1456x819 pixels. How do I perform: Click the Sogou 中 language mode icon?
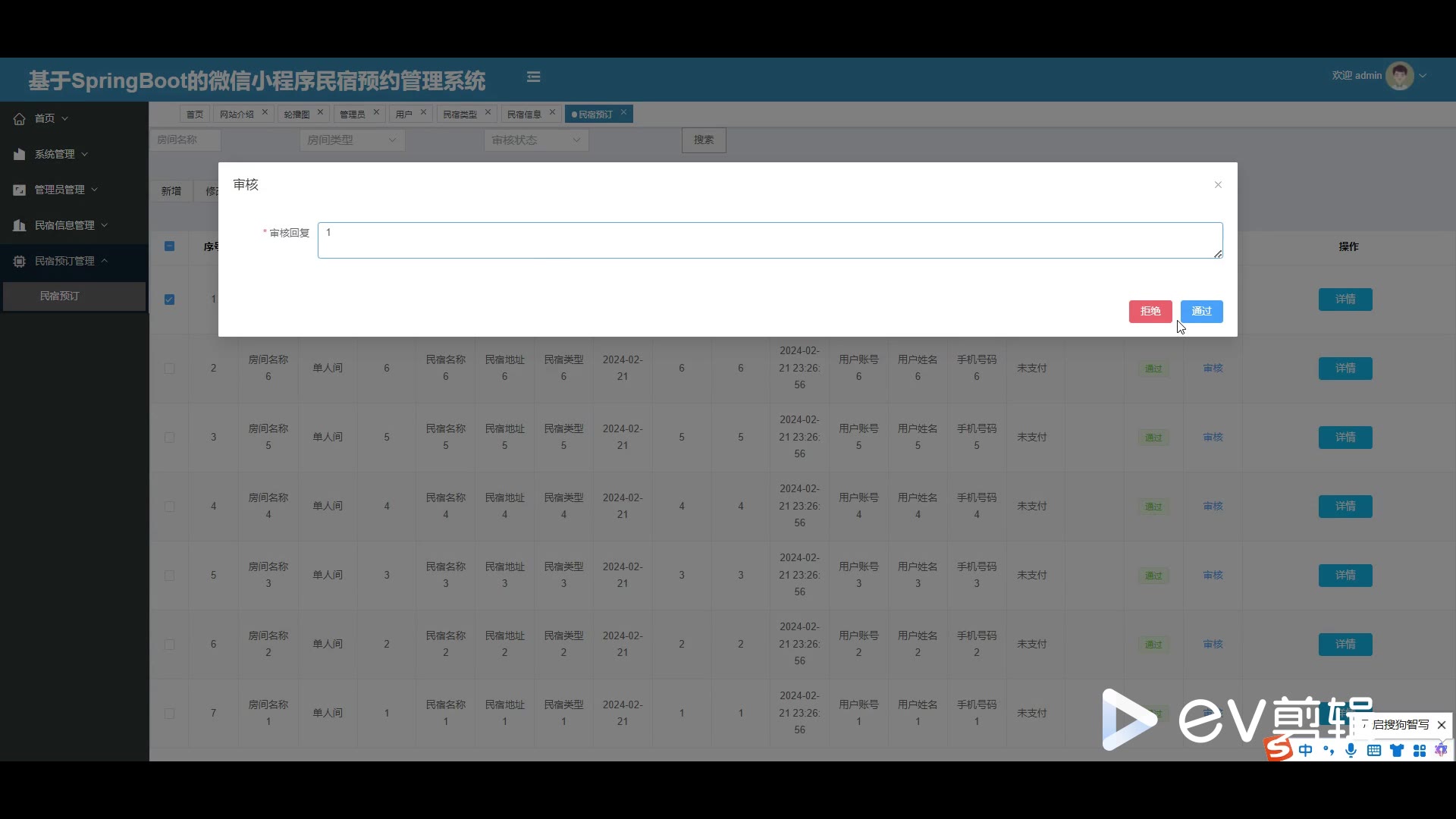pos(1305,750)
